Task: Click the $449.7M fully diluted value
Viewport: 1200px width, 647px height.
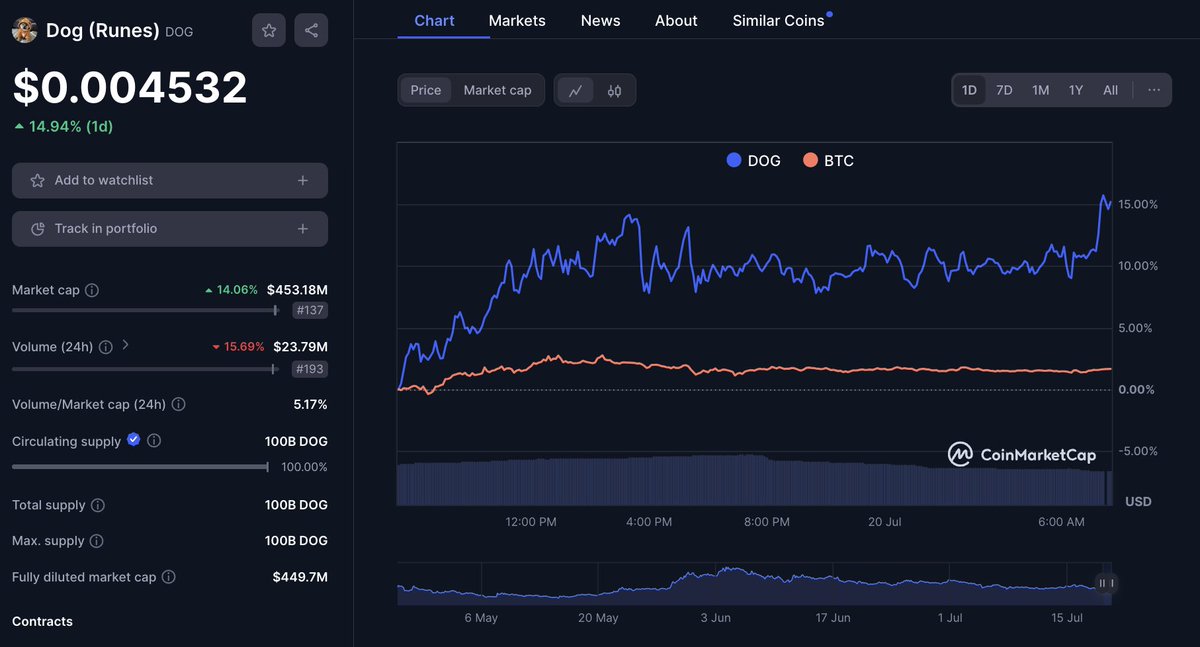Action: (300, 577)
